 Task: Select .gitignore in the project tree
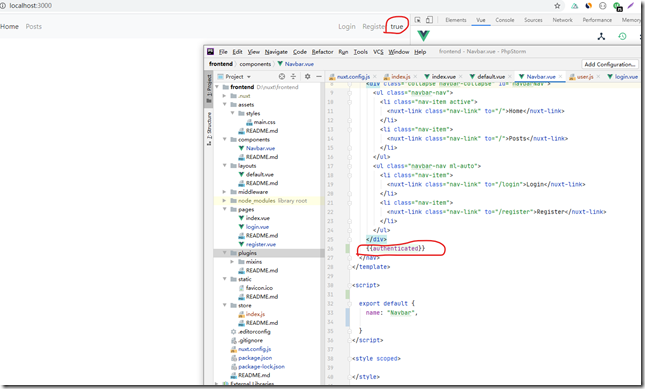pyautogui.click(x=250, y=340)
